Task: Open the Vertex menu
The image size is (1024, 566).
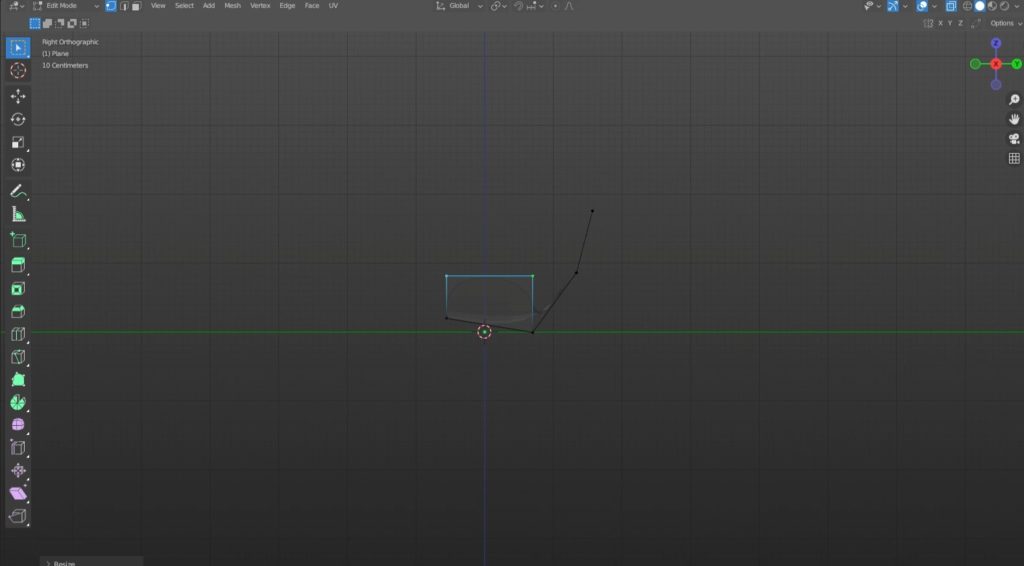Action: click(260, 6)
